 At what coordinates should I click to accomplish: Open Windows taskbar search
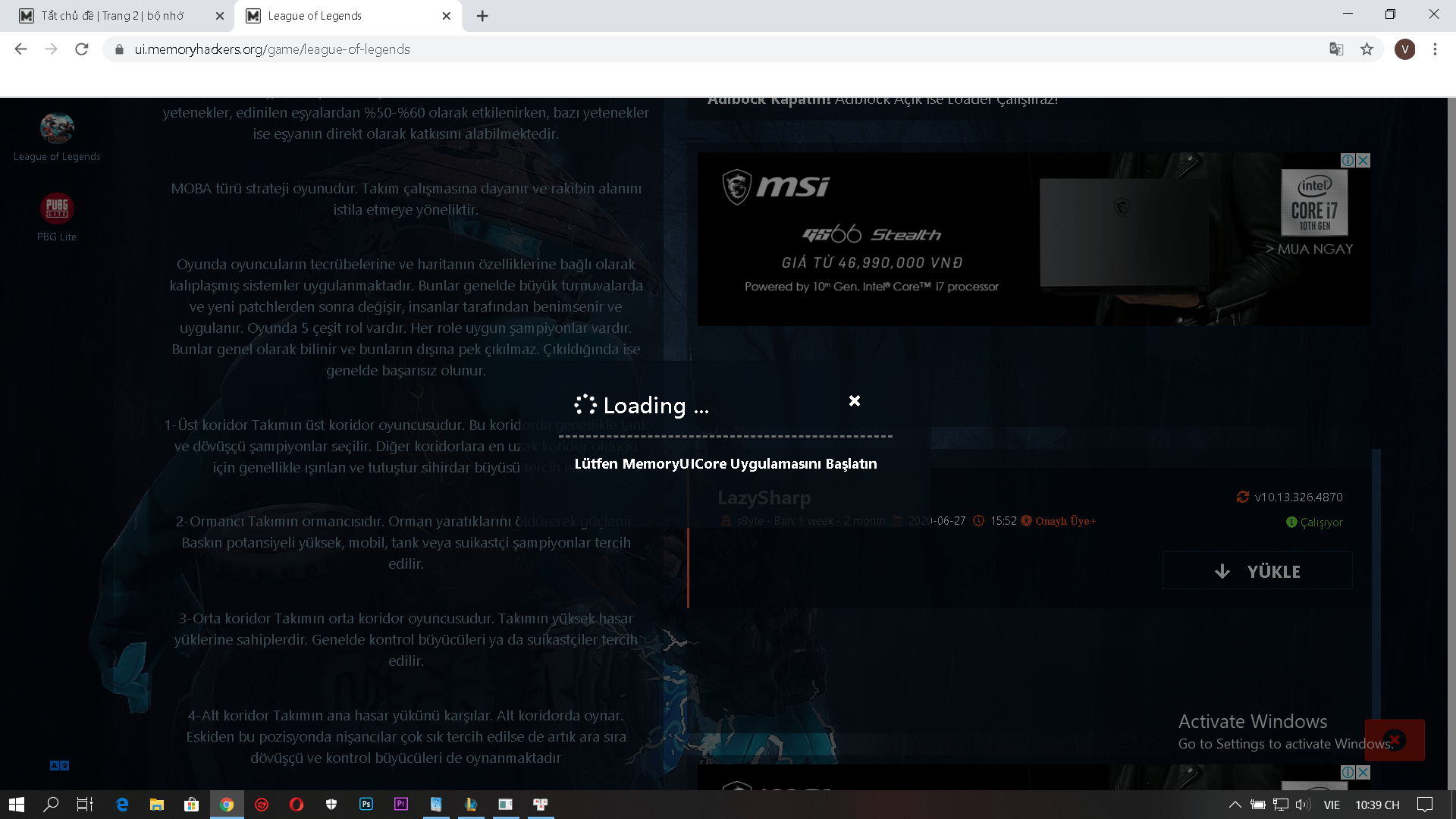(51, 805)
